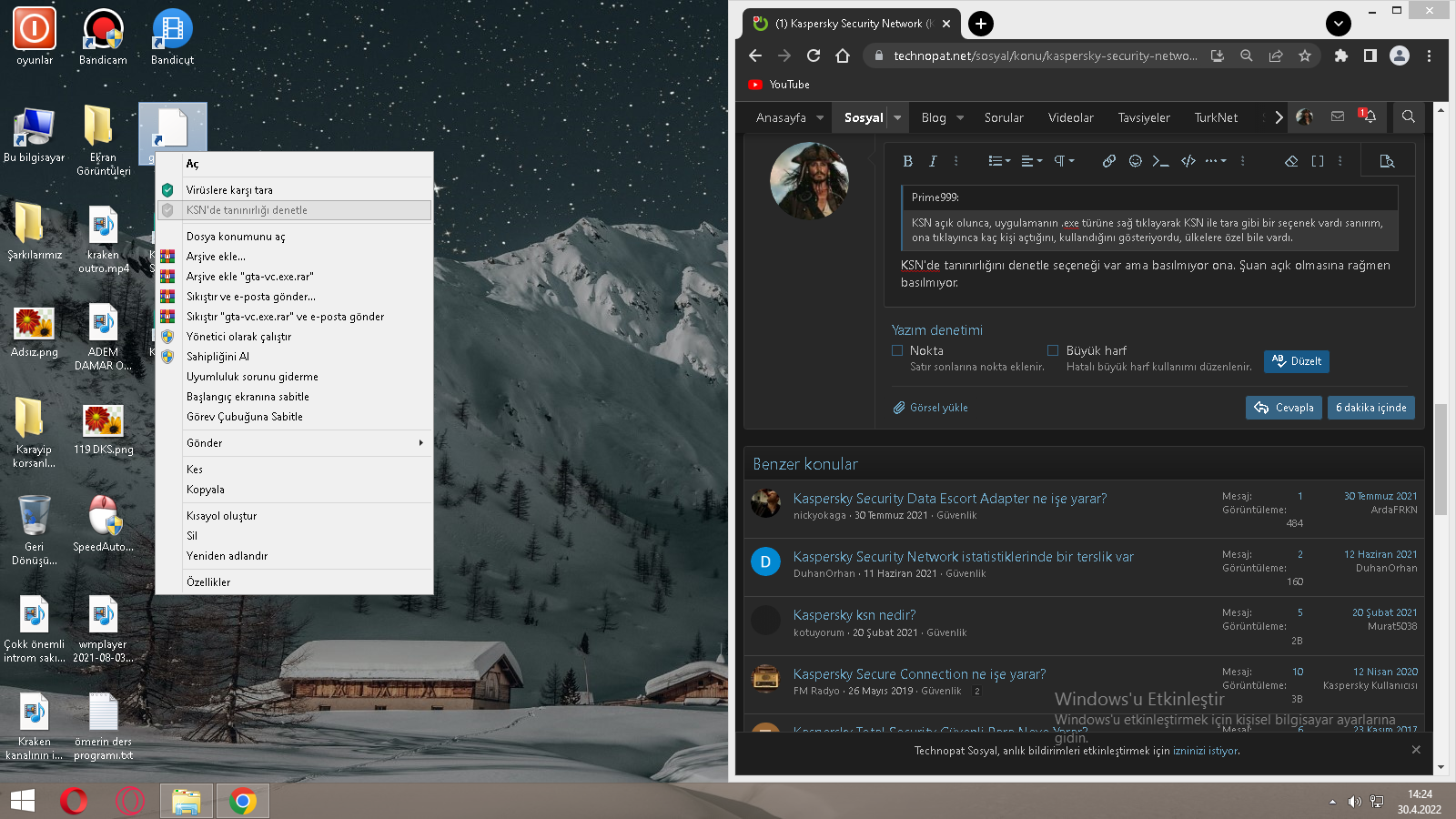Open Chrome's tab search dropdown

[x=1339, y=24]
